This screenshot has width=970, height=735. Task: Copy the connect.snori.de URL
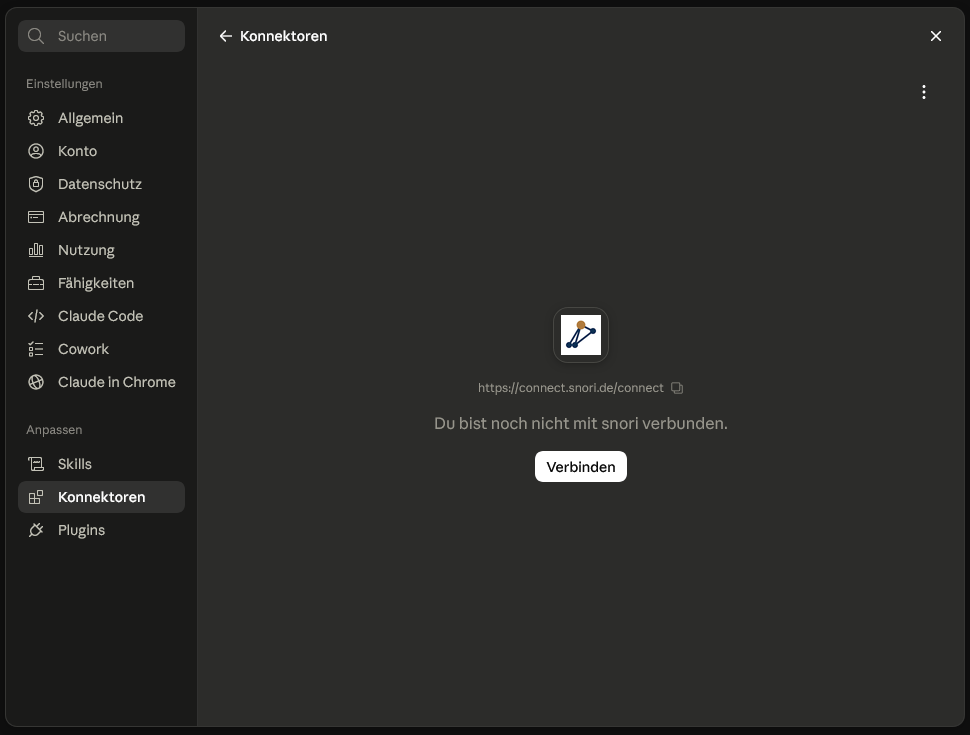tap(677, 388)
